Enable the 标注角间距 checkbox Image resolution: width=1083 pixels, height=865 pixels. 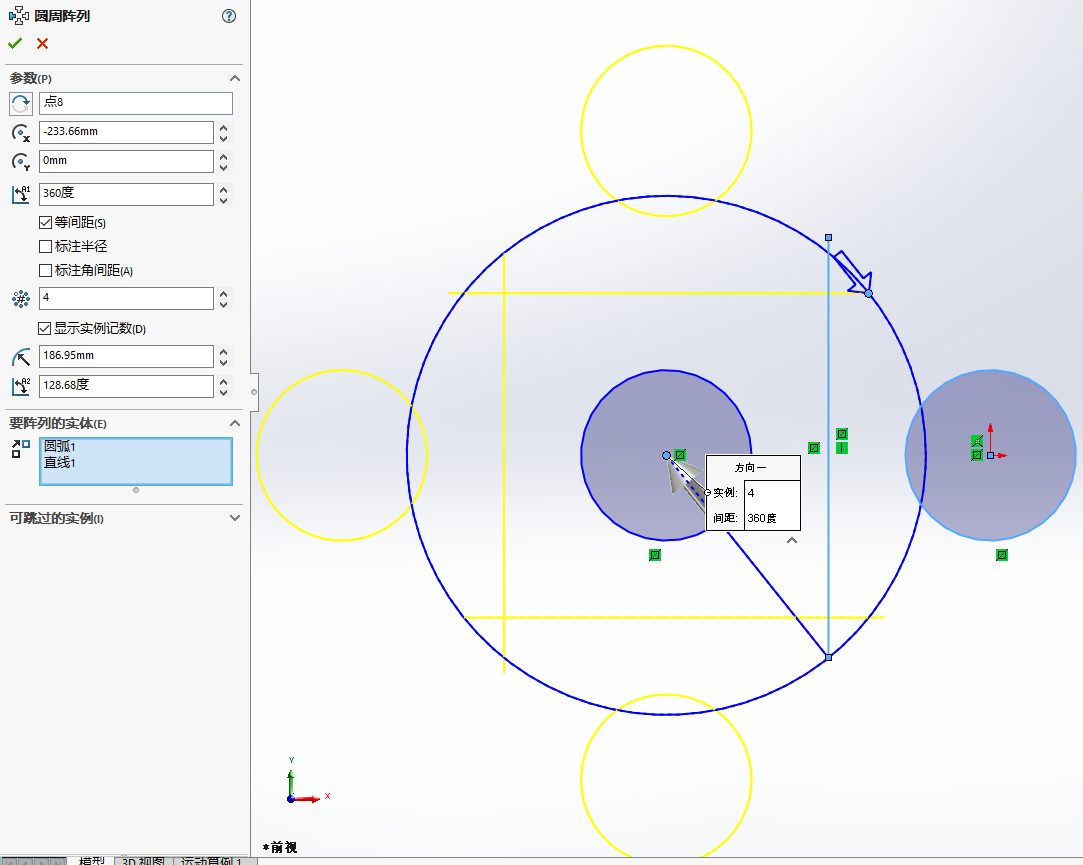46,271
